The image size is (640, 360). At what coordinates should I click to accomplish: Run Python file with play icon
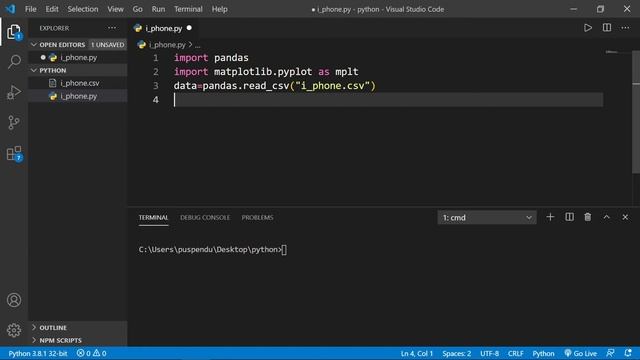pyautogui.click(x=588, y=28)
